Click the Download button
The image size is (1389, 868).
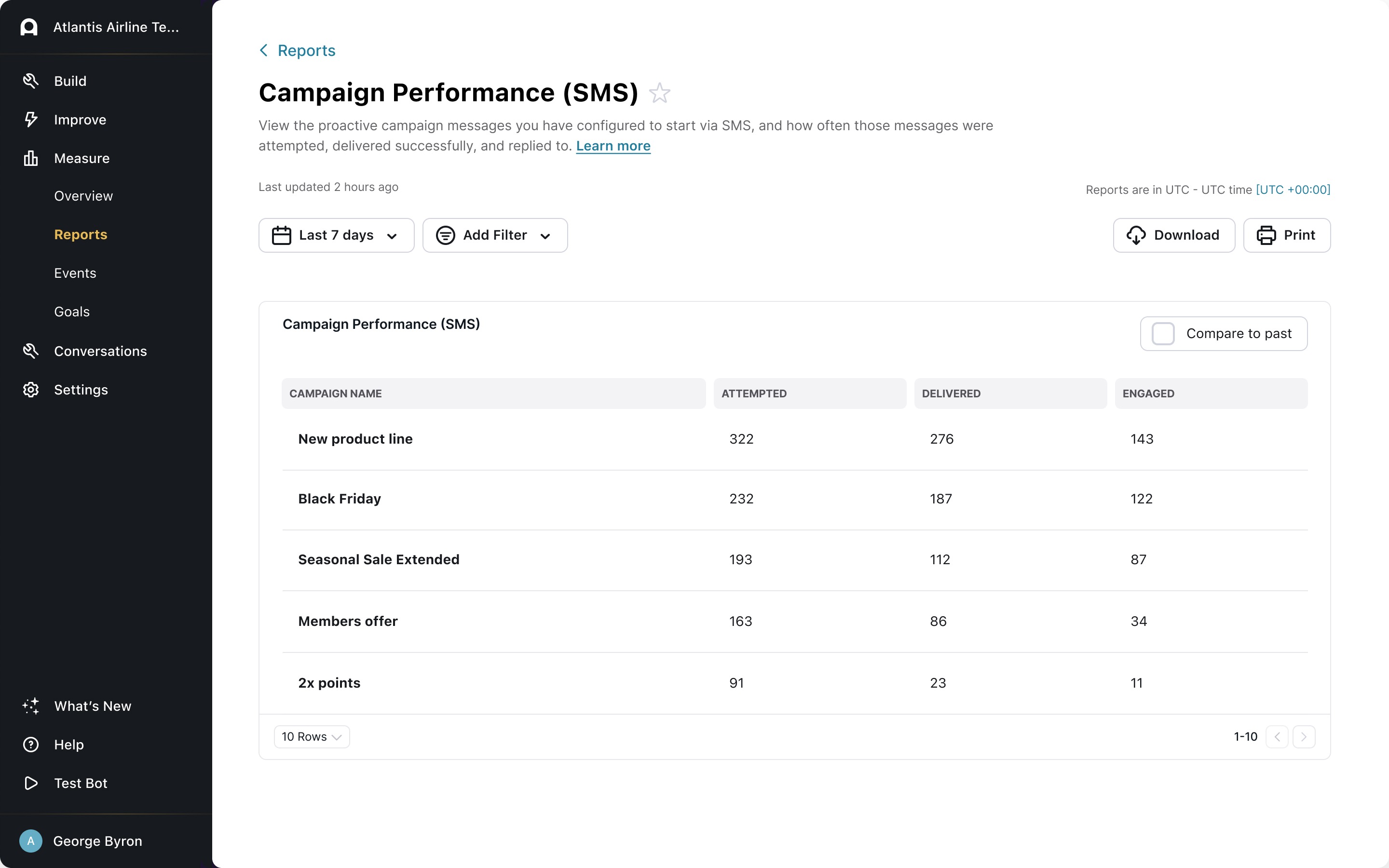pos(1174,235)
